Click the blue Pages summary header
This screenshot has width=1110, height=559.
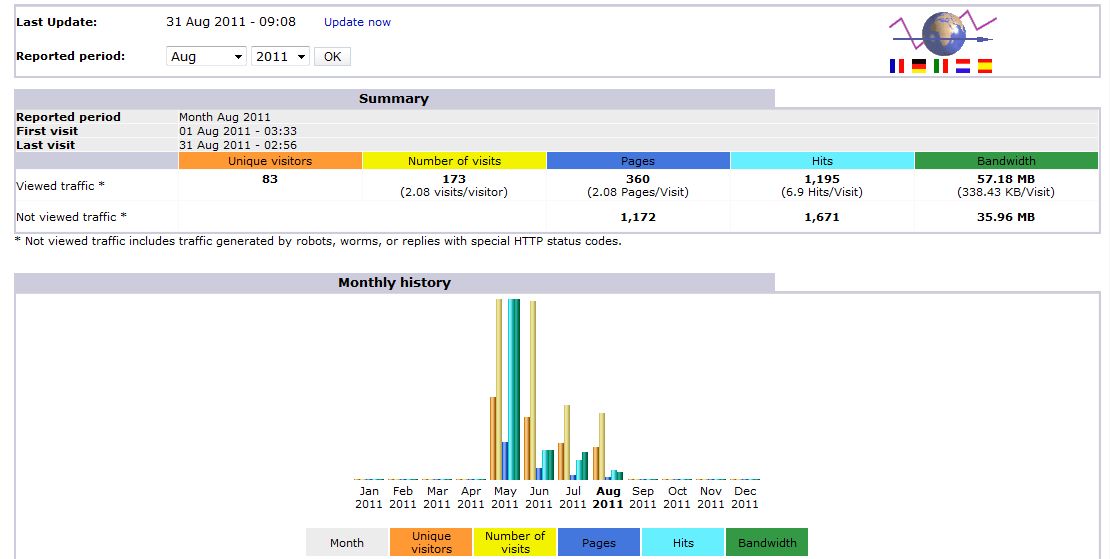638,161
